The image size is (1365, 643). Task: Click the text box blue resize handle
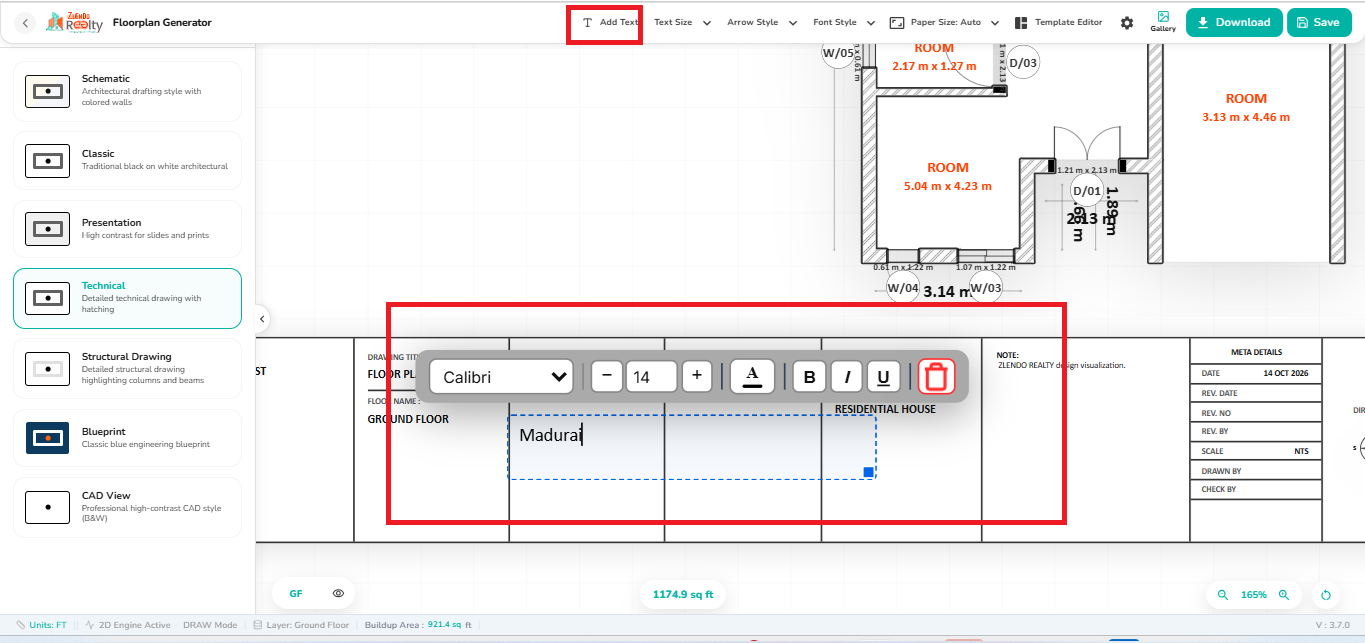[868, 471]
